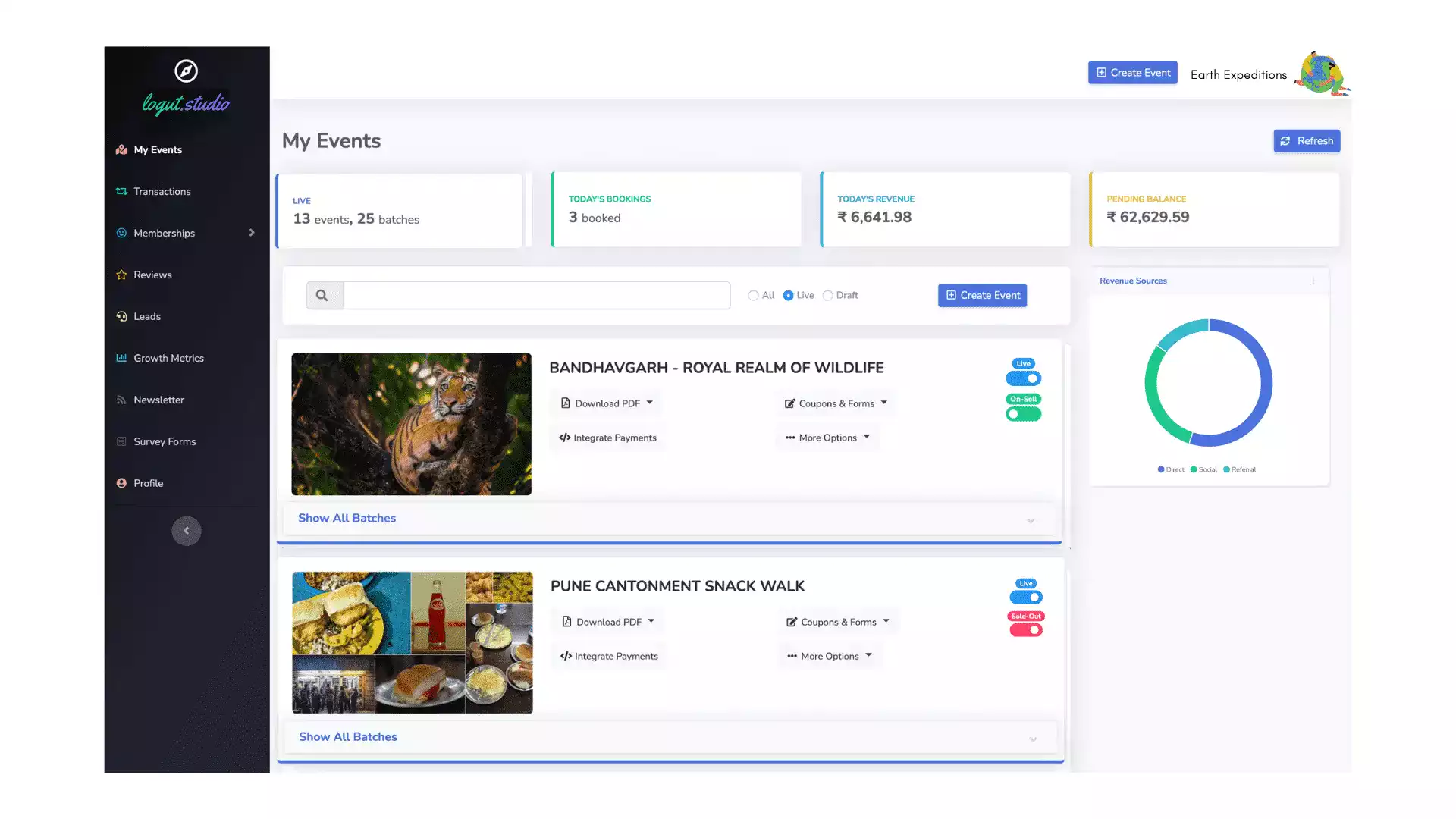The image size is (1456, 819).
Task: Open Revenue Sources three-dot options icon
Action: tap(1313, 281)
